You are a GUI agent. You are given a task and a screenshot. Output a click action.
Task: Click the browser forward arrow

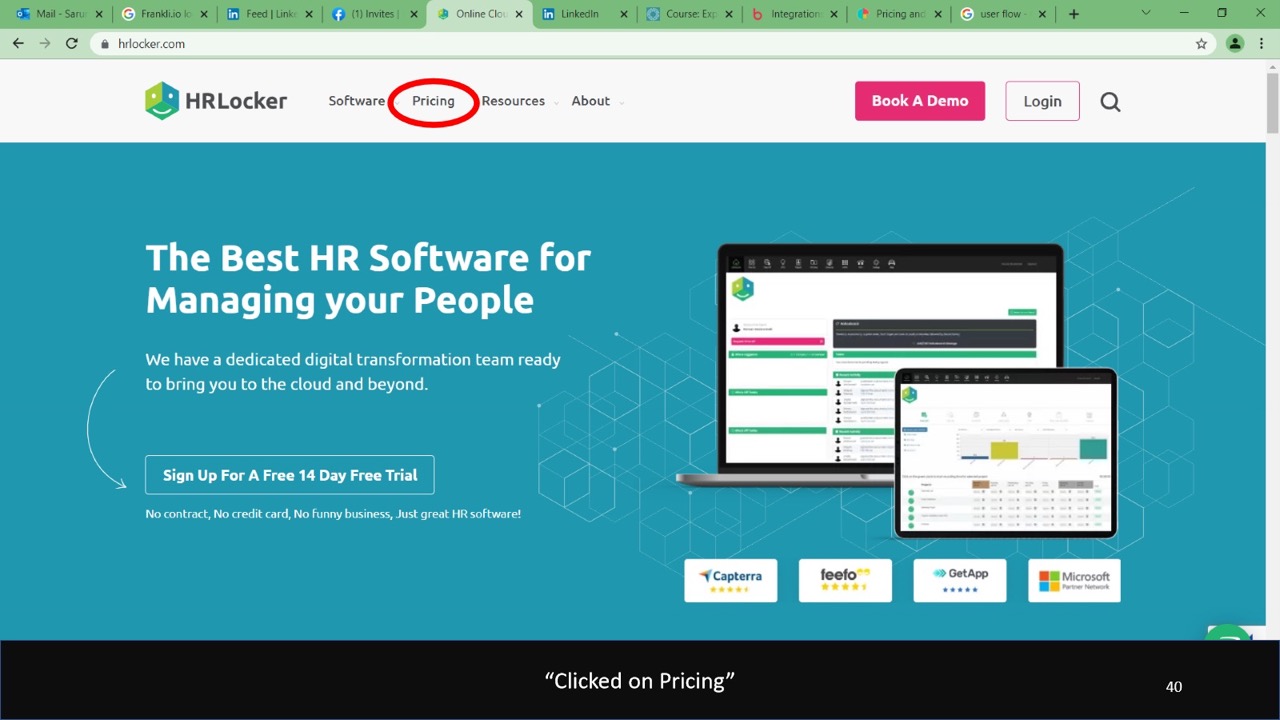(x=45, y=44)
